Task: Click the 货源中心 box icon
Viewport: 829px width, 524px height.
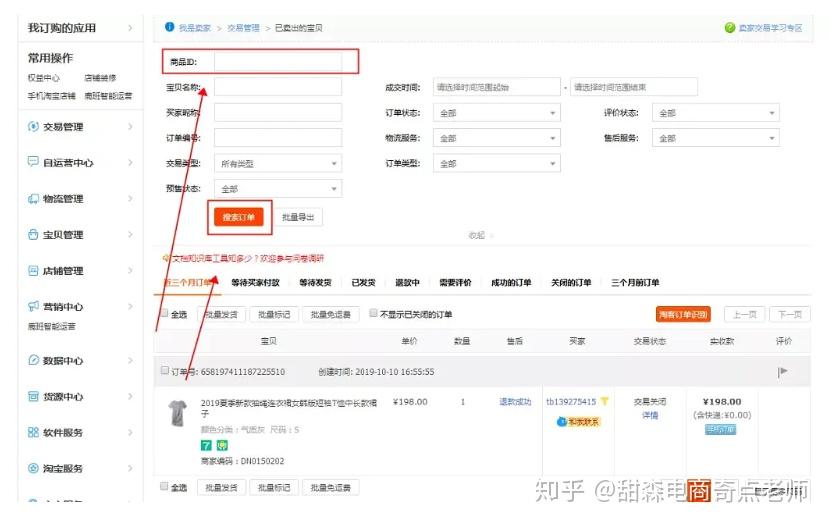Action: coord(33,396)
